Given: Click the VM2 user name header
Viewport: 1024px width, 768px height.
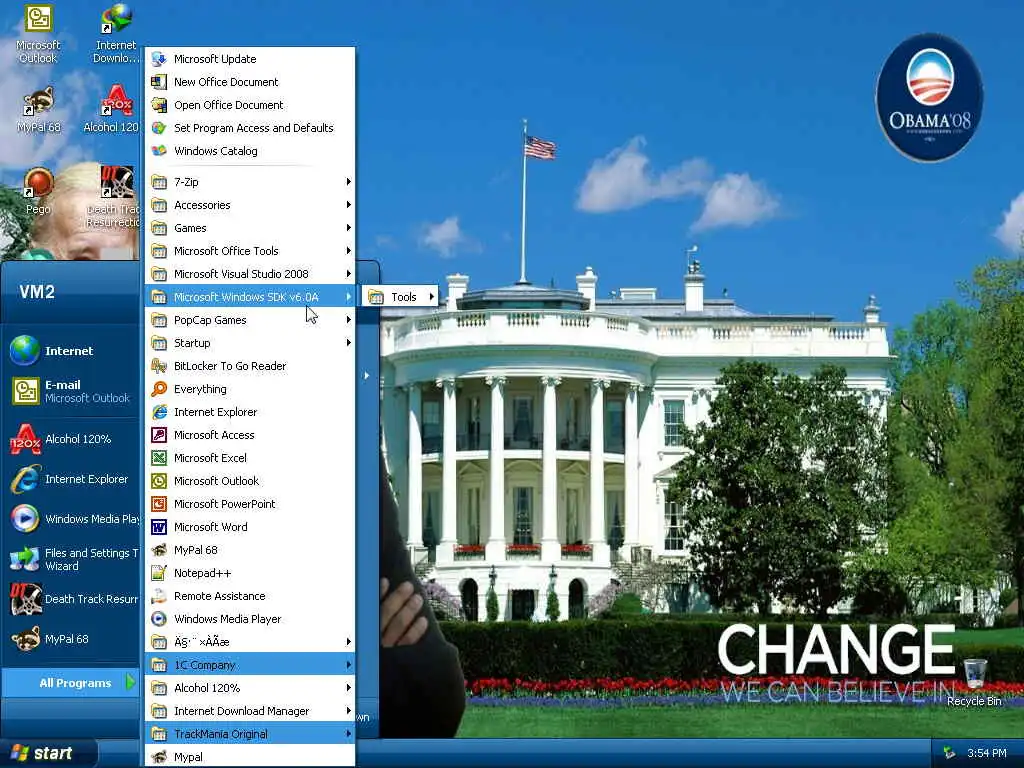Looking at the screenshot, I should coord(37,292).
